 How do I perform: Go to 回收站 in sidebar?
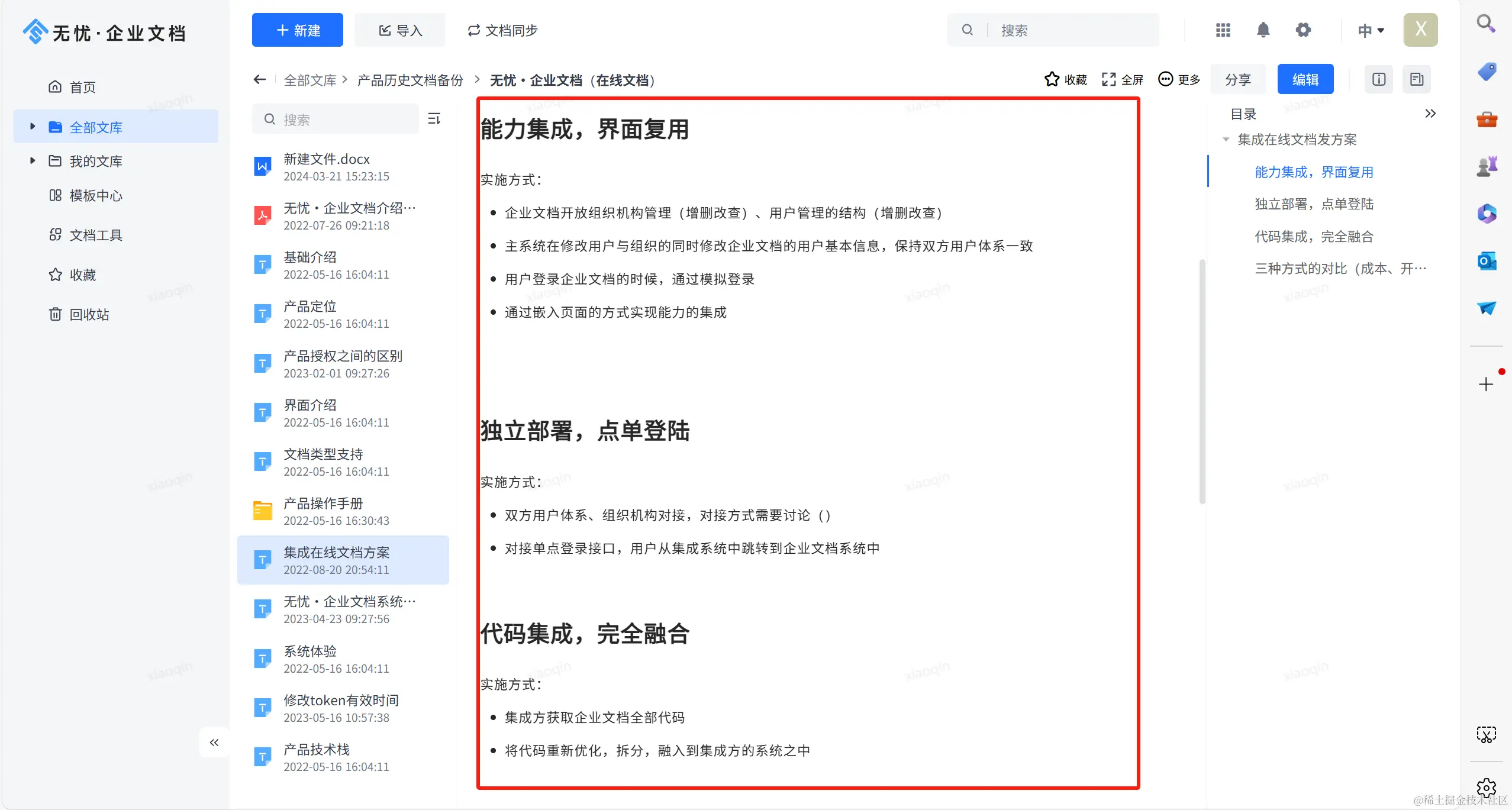coord(89,315)
